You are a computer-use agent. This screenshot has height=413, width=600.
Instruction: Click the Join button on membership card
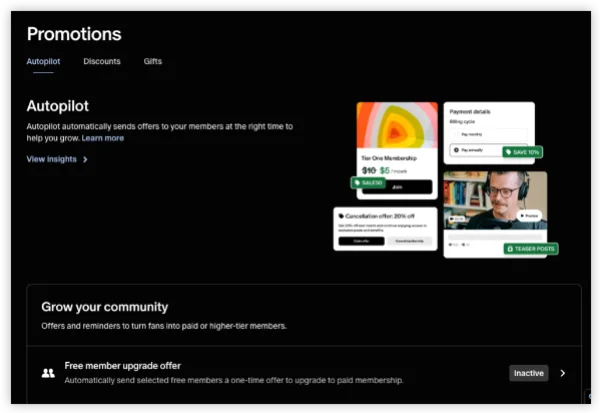(x=397, y=187)
